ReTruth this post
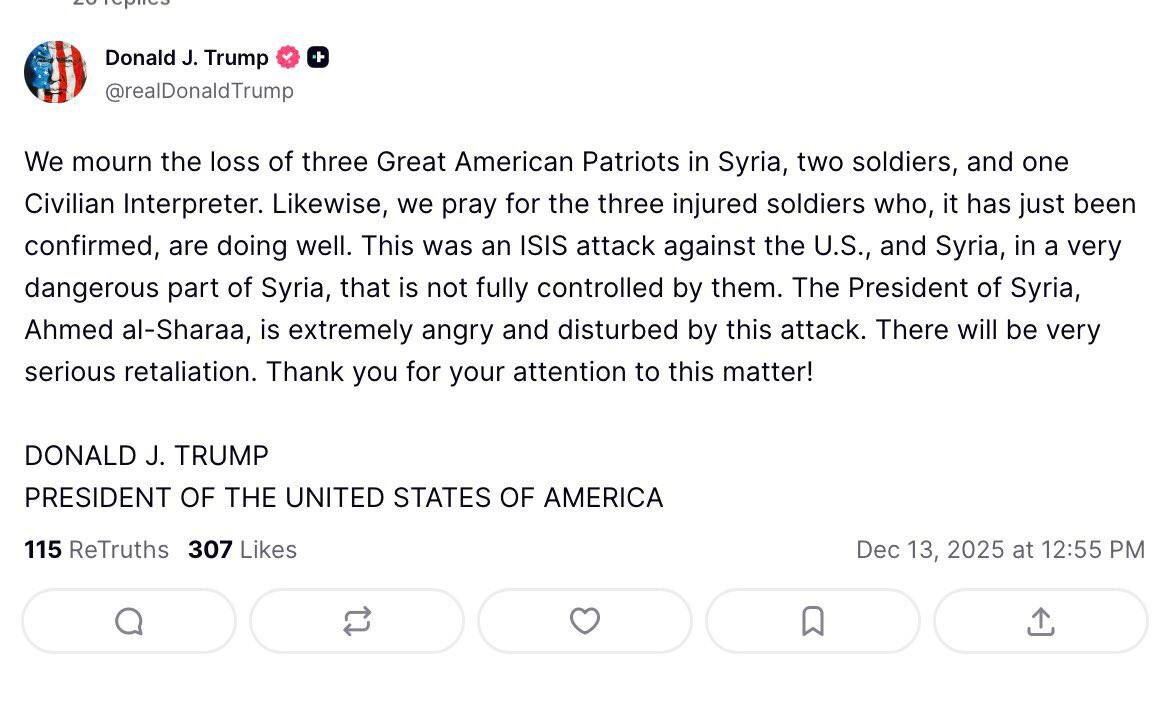Image resolution: width=1170 pixels, height=719 pixels. (357, 621)
